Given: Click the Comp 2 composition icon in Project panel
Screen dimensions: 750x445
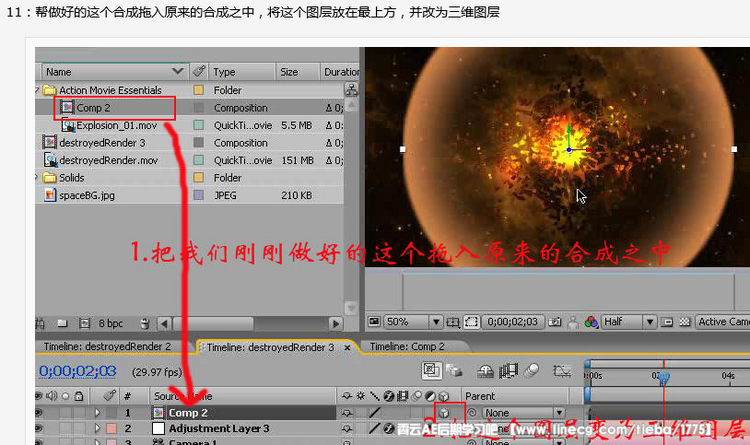Looking at the screenshot, I should click(x=68, y=108).
